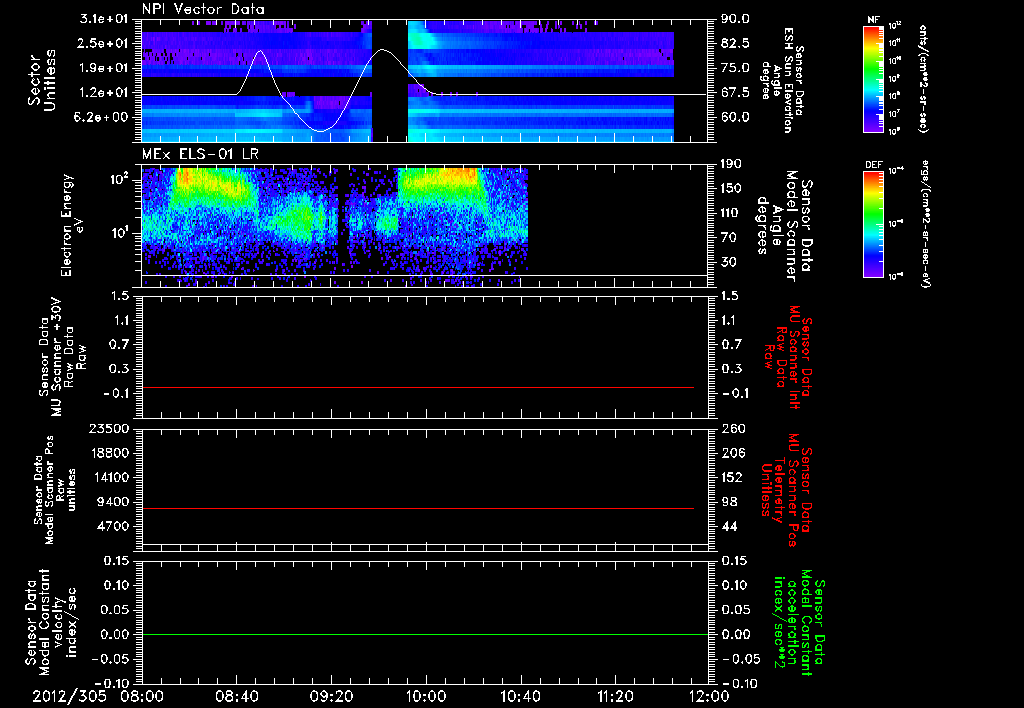
Task: Click the '1.2e+01' sector tick label
Action: click(105, 93)
